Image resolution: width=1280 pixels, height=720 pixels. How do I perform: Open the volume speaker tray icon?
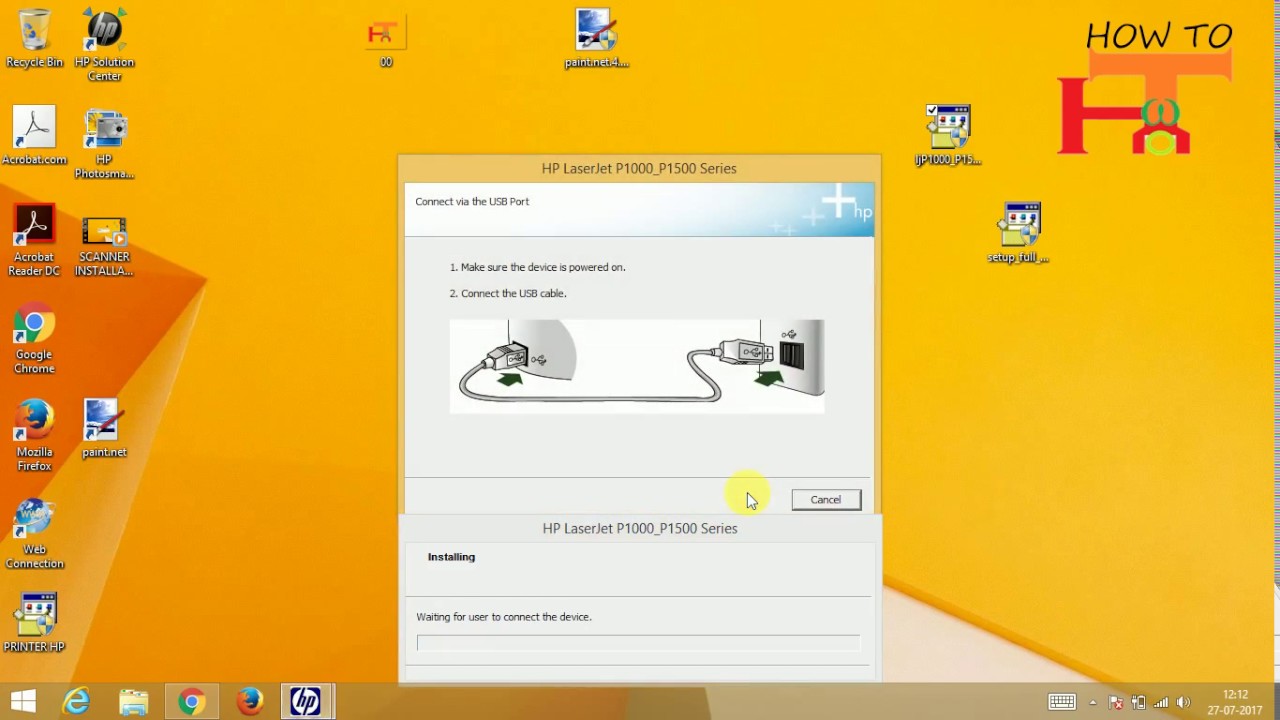coord(1184,702)
